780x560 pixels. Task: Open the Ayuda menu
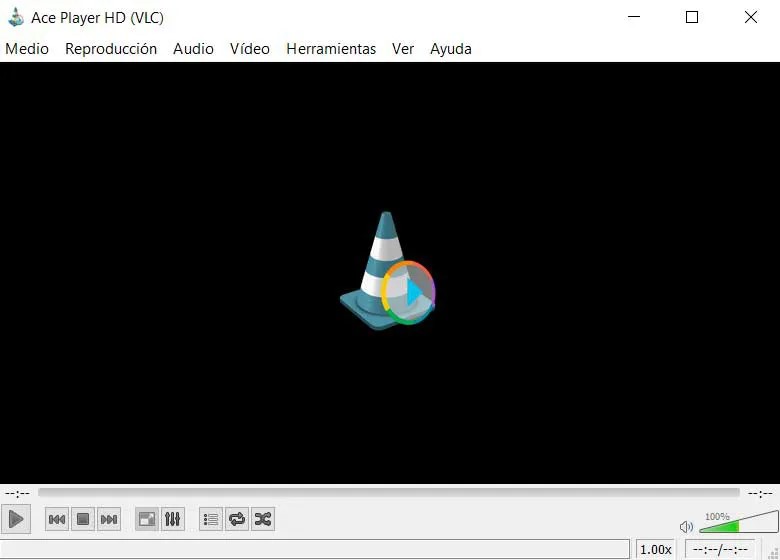pos(451,49)
